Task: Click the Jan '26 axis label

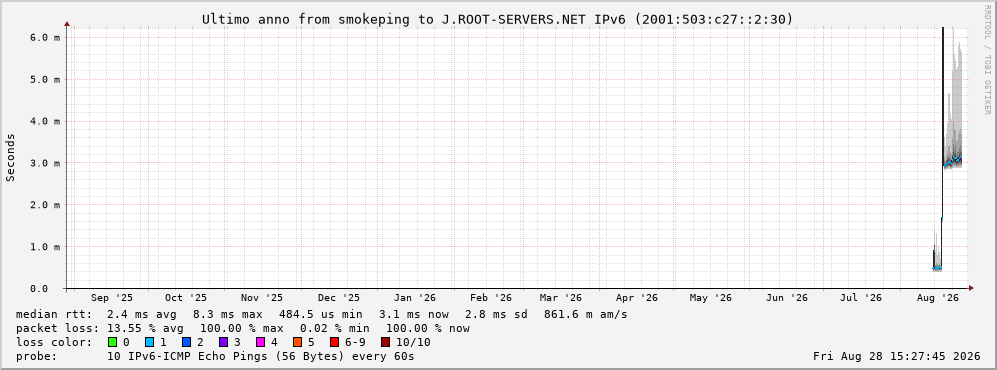Action: click(415, 298)
